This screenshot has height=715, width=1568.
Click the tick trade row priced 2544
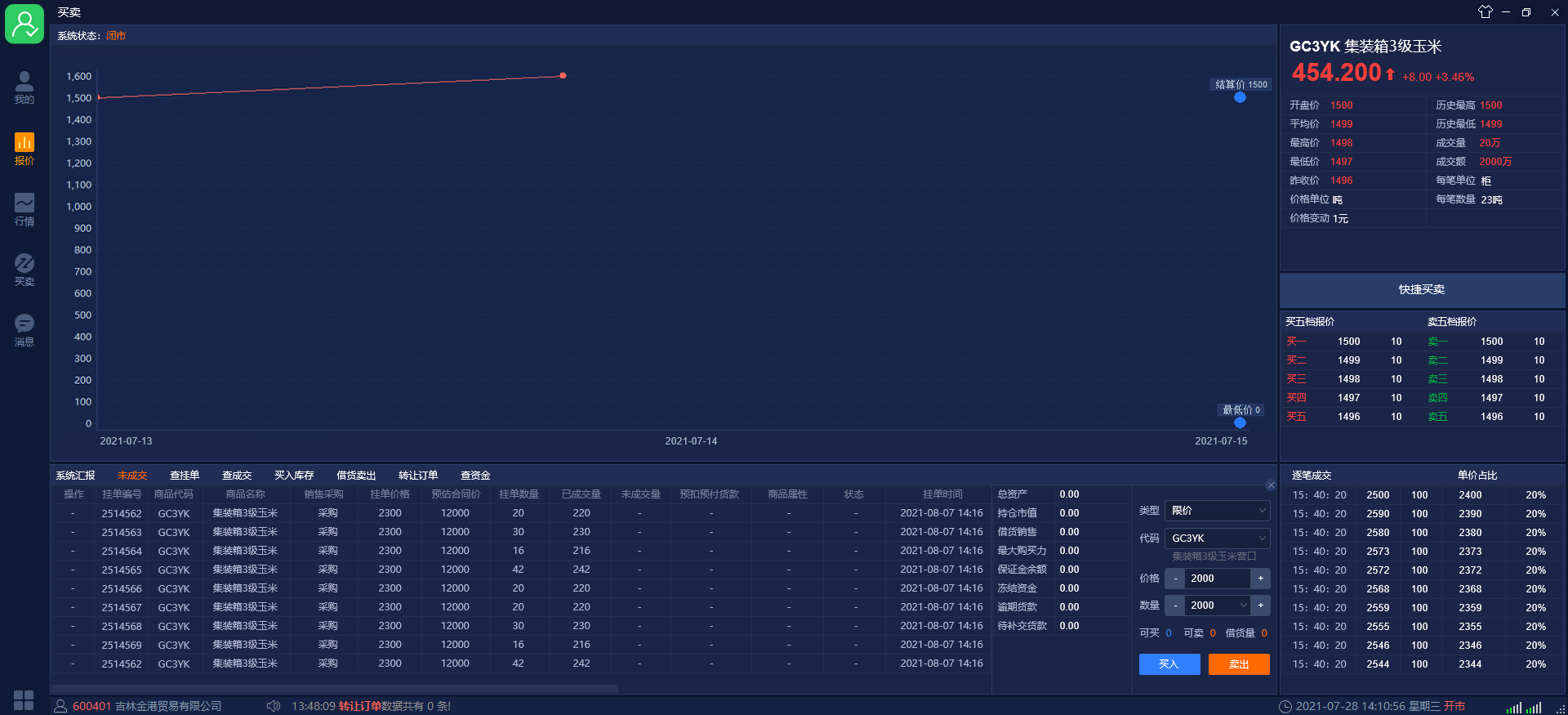(x=1422, y=664)
